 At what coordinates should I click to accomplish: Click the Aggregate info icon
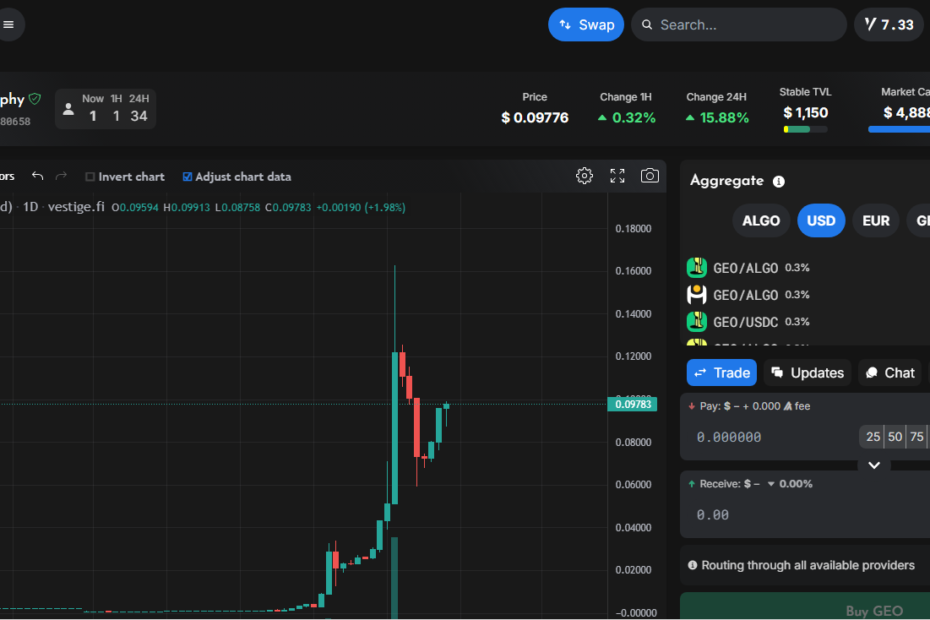779,182
